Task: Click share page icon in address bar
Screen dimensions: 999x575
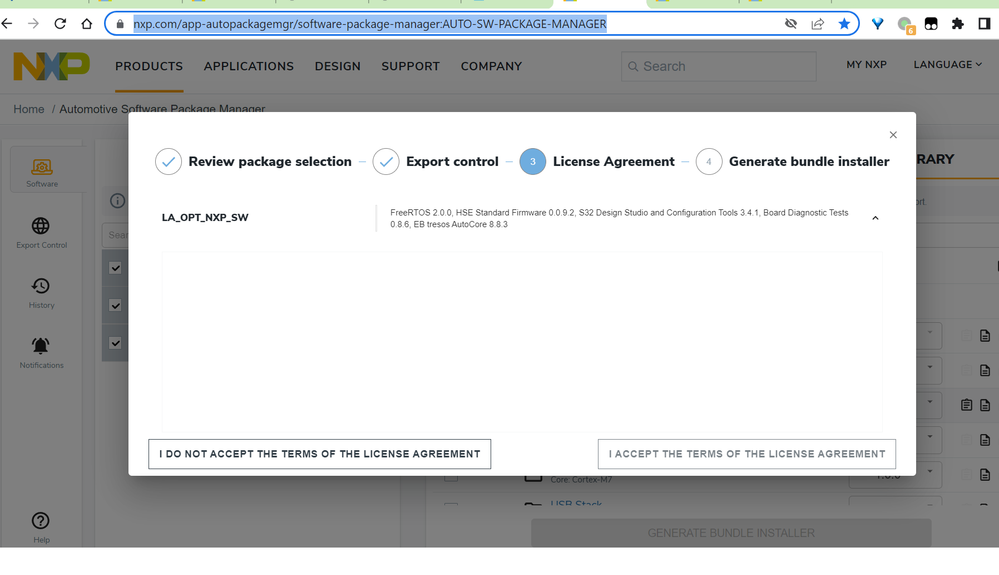Action: click(817, 24)
